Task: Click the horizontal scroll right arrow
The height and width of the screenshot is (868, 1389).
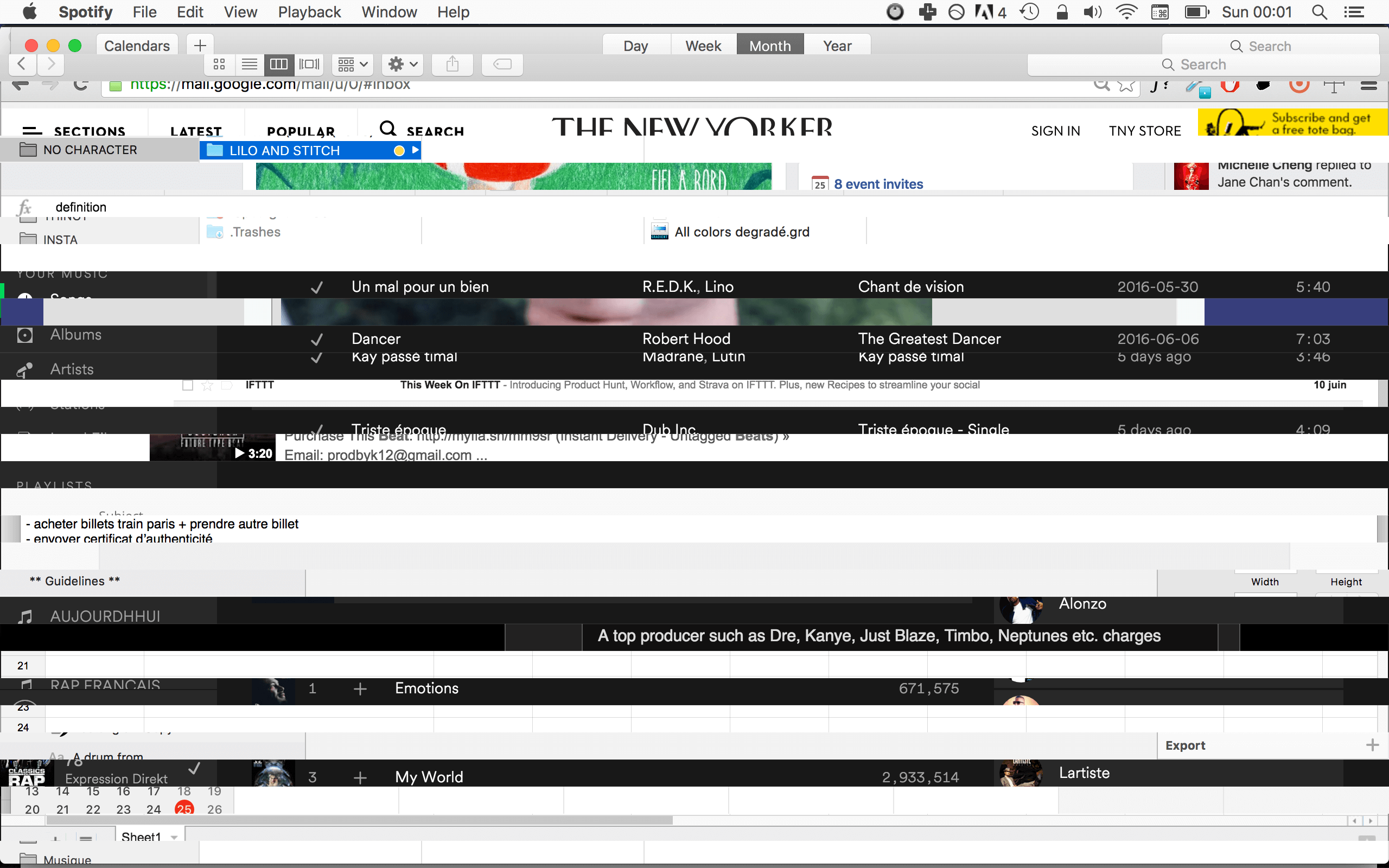Action: point(1371,821)
